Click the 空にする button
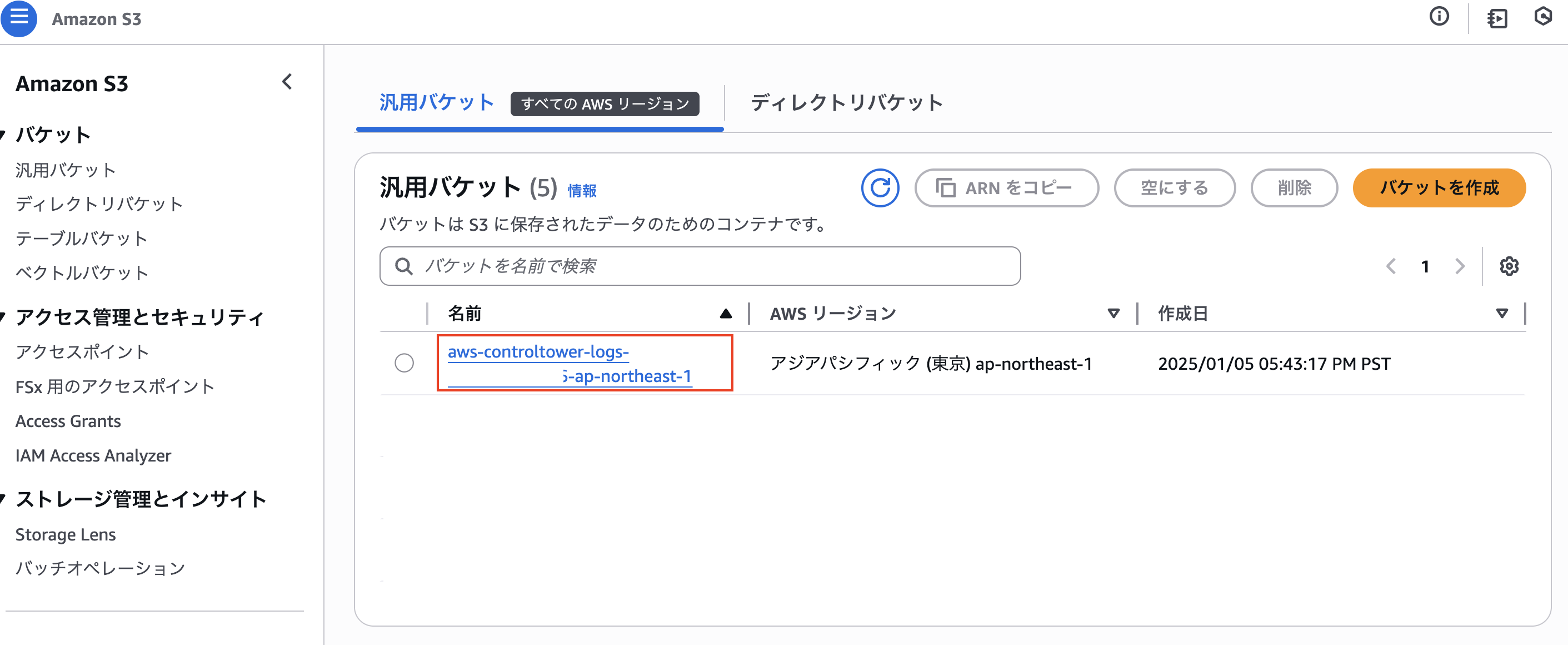 1174,187
